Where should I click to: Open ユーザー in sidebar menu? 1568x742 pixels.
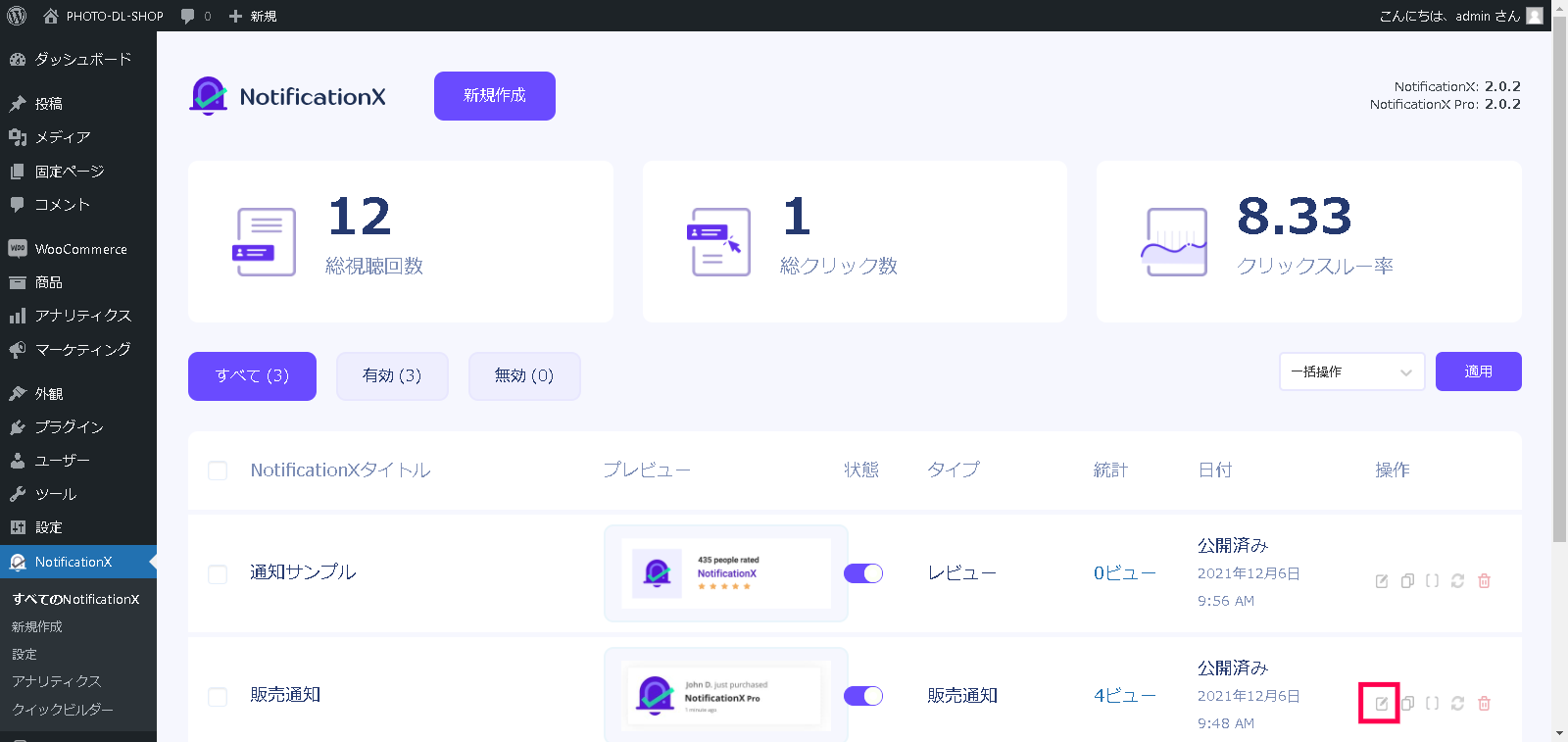78,461
